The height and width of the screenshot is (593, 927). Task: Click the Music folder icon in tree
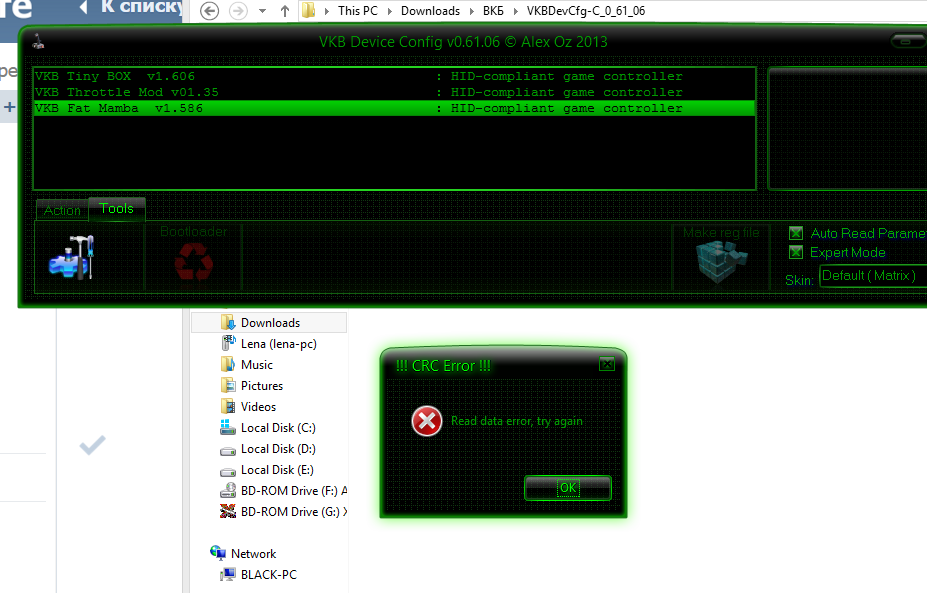point(228,364)
